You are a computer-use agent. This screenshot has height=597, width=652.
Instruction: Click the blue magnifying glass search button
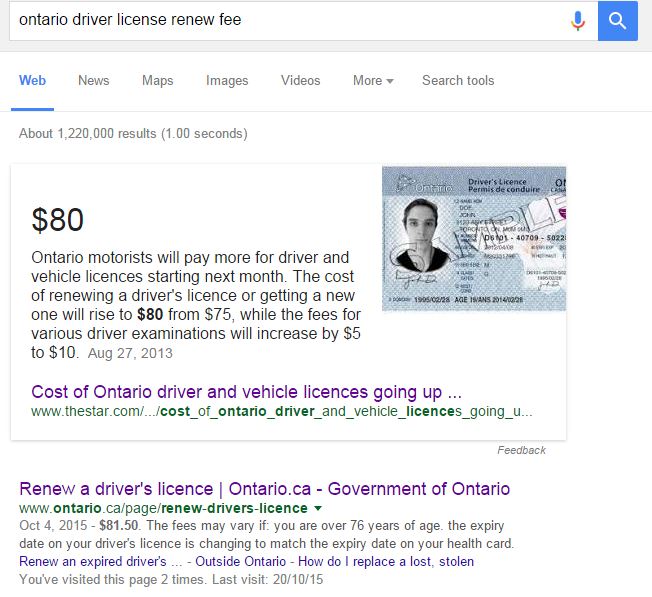tap(617, 21)
